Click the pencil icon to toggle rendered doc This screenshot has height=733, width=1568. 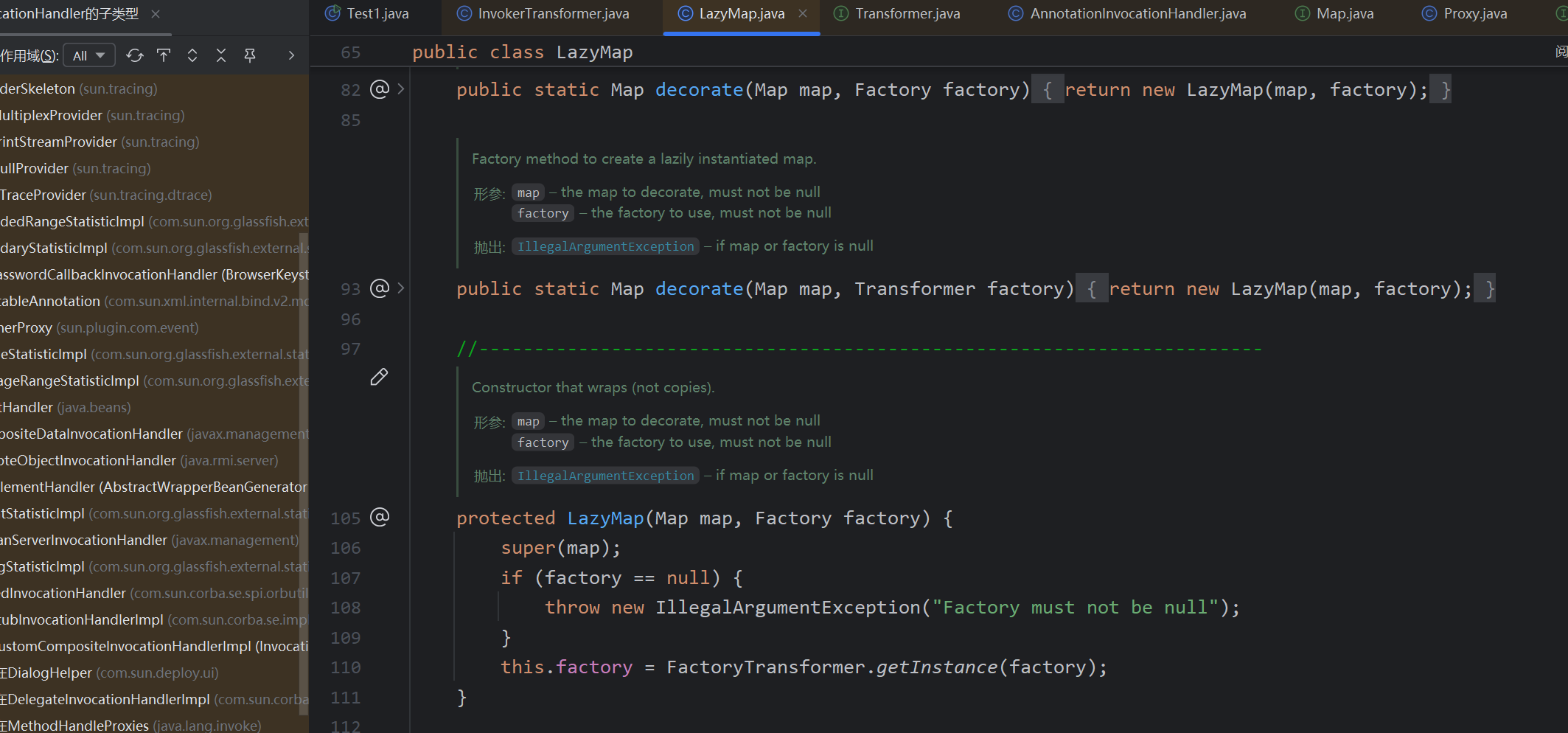point(379,377)
